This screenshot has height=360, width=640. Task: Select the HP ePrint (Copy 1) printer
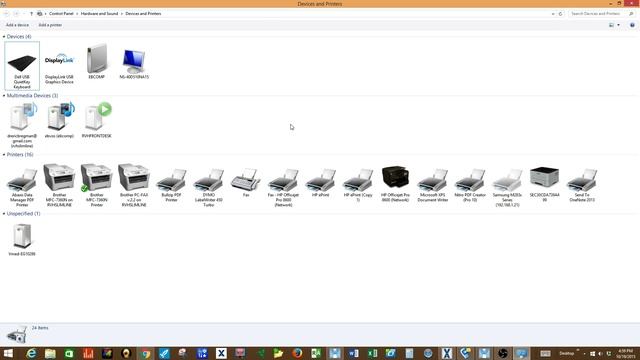(x=358, y=185)
